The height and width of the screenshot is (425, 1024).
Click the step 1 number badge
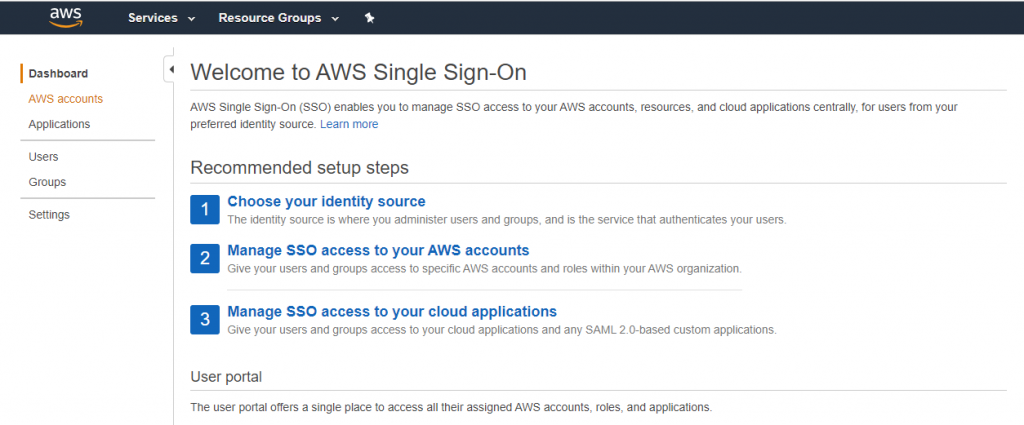205,209
